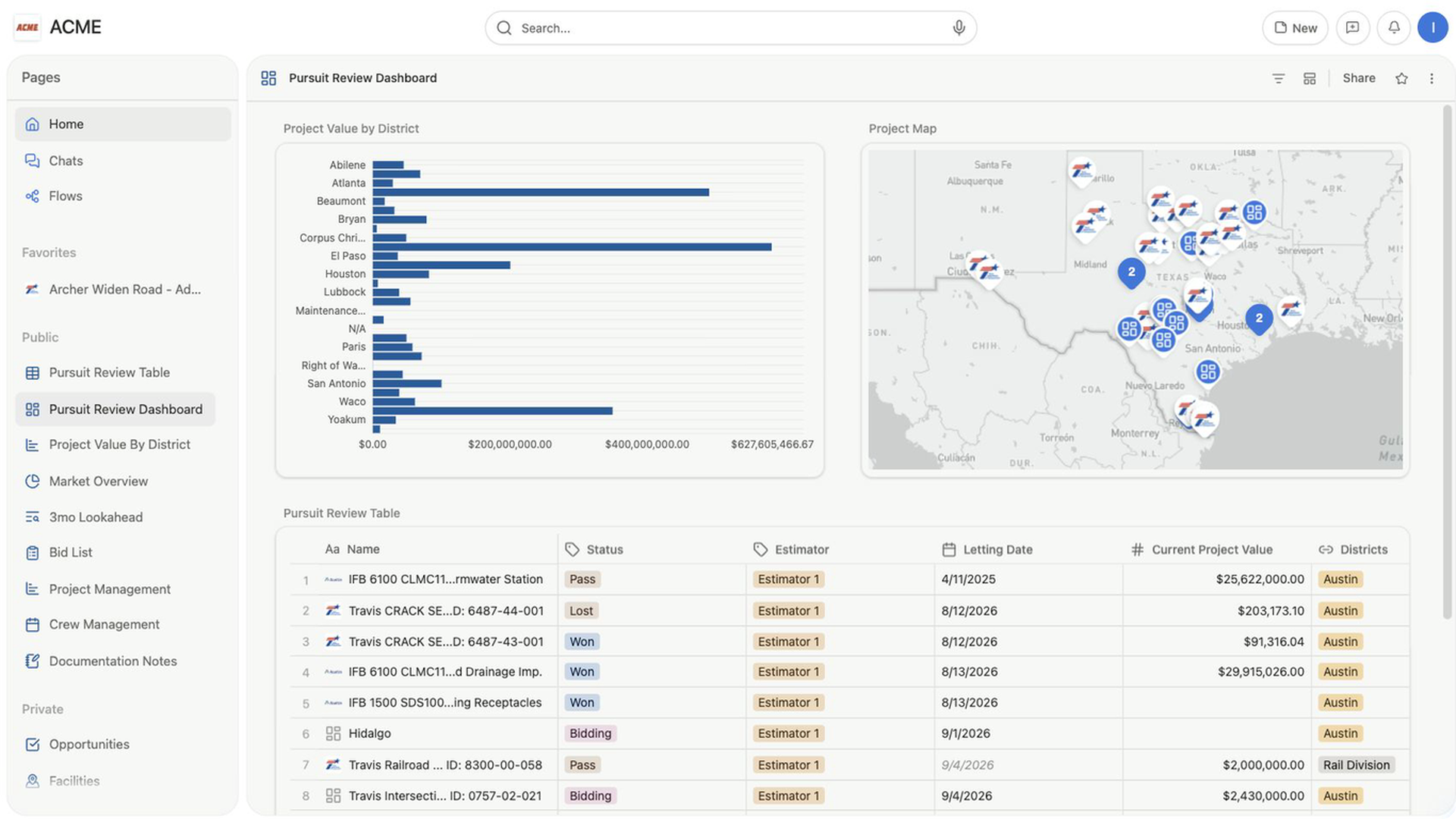The image size is (1456, 819).
Task: Click the layout icon beside Share
Action: coord(1310,78)
